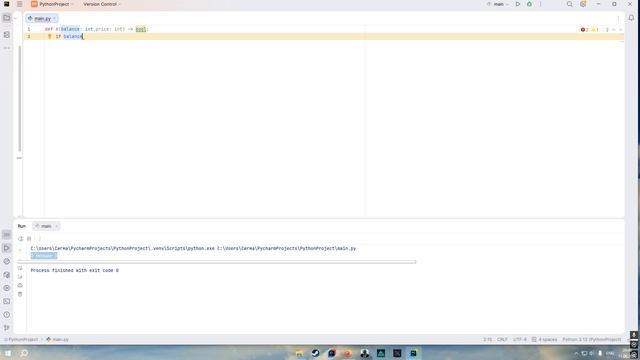This screenshot has width=640, height=360.
Task: Open the Git version control sidebar icon
Action: (7, 328)
